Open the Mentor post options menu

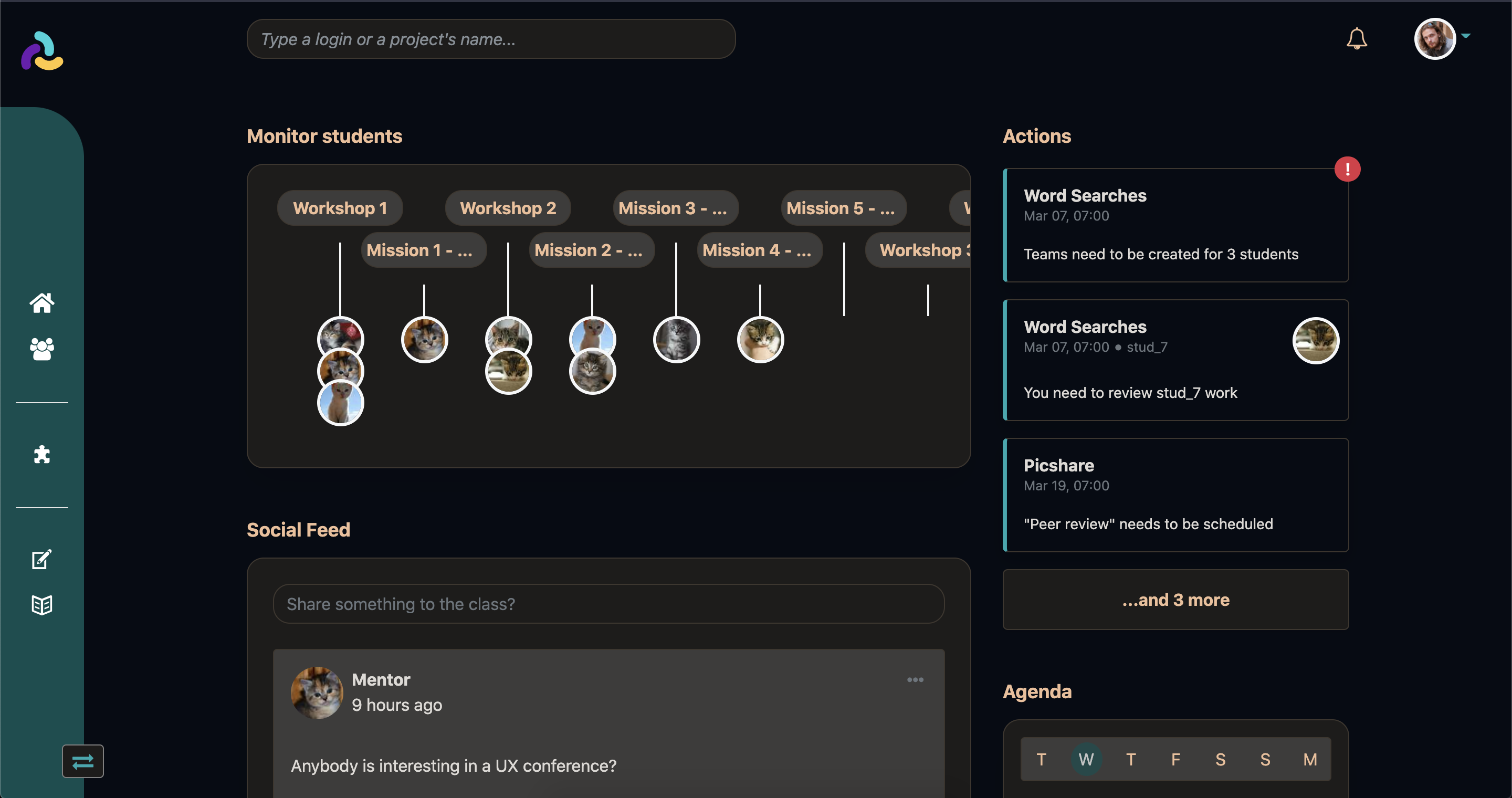915,679
